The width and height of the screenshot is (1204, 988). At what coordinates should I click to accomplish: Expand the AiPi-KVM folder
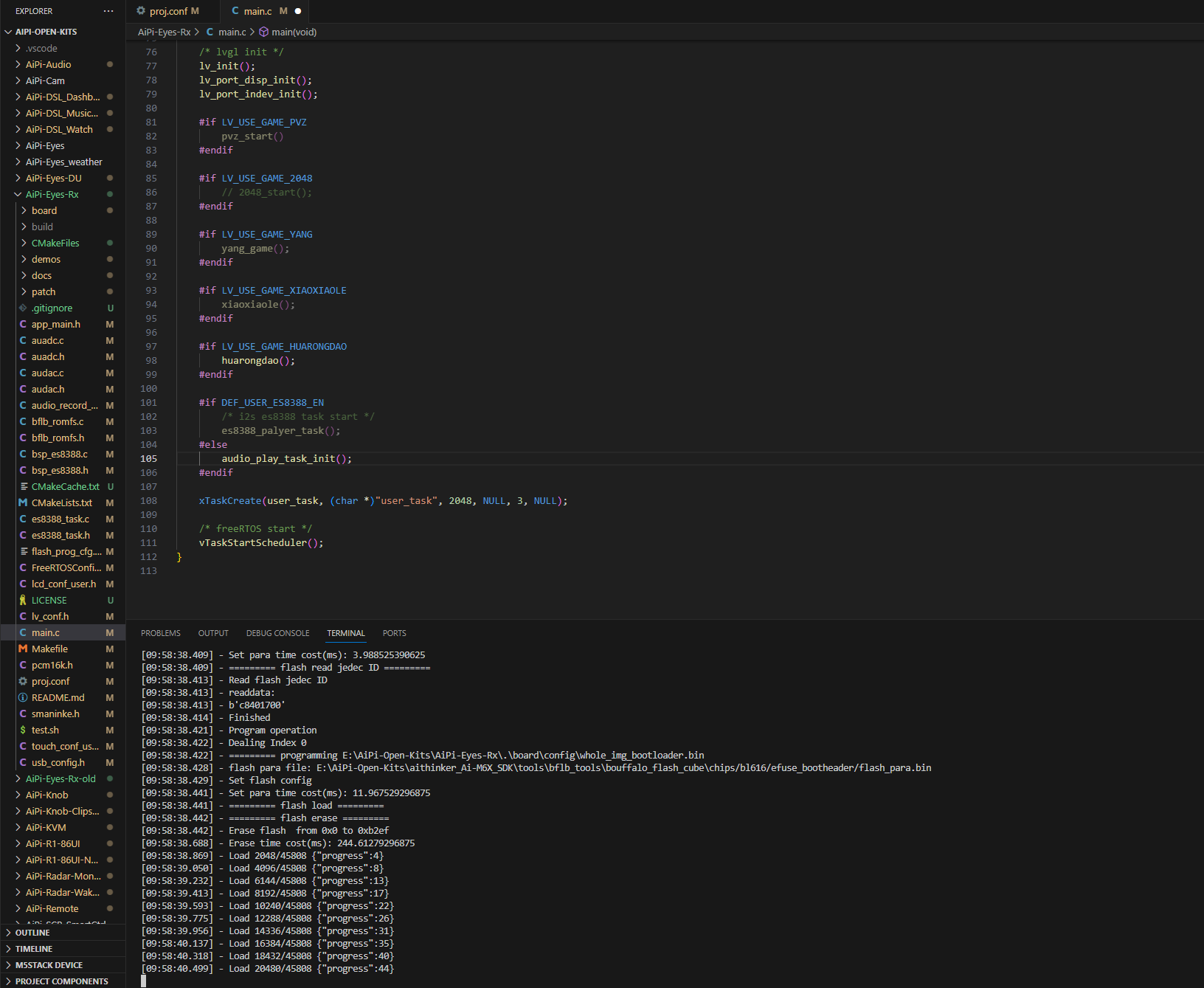18,827
